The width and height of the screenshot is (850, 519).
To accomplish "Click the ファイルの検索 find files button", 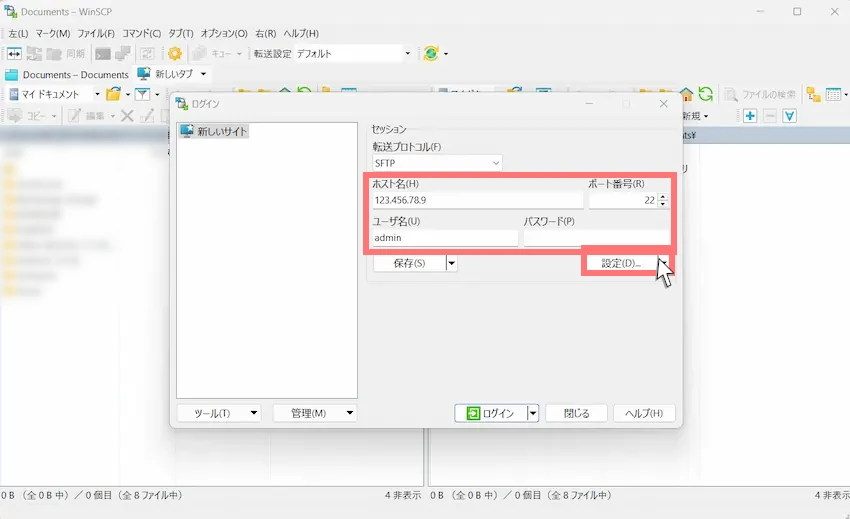I will point(760,94).
